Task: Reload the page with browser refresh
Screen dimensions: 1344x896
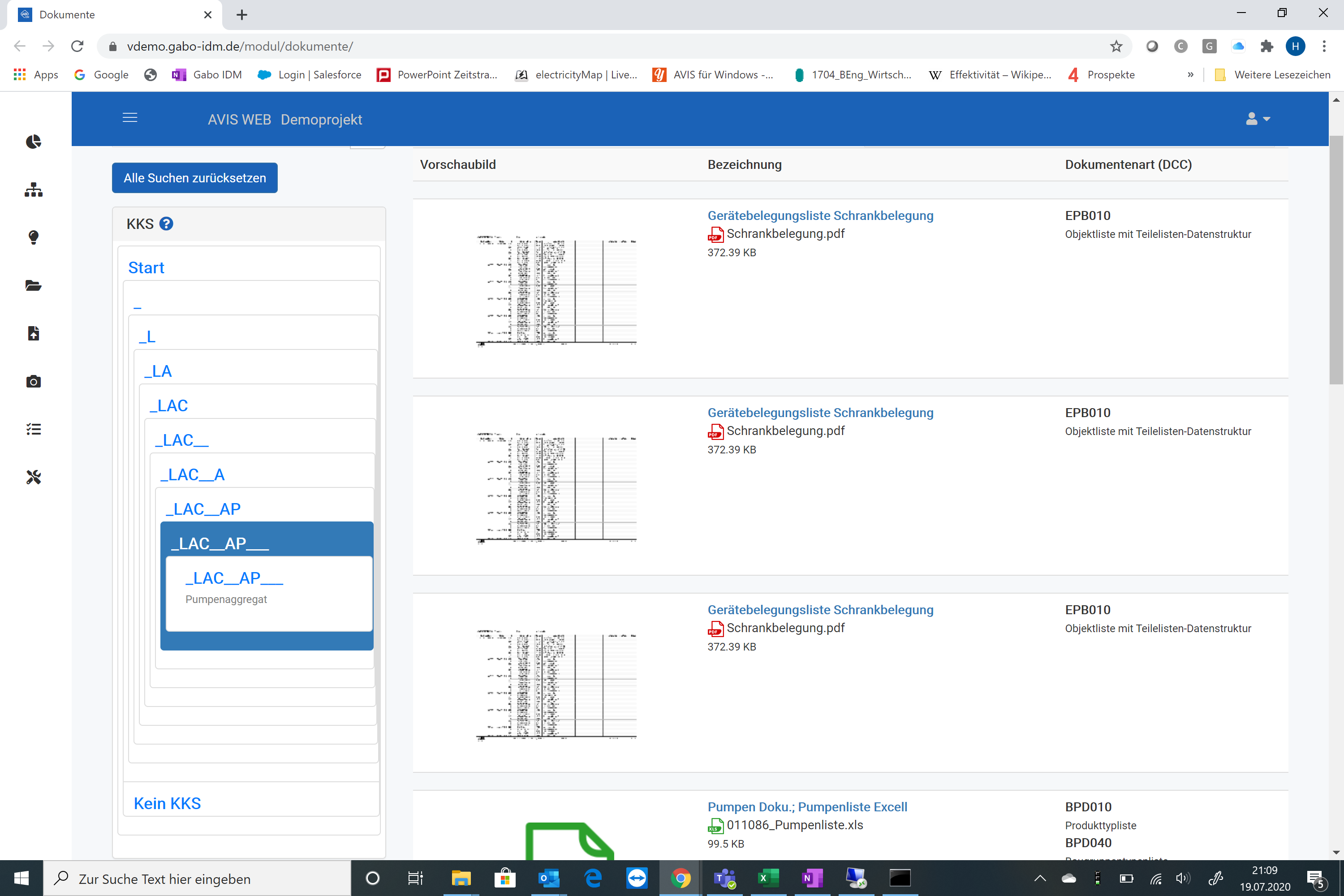Action: coord(77,46)
